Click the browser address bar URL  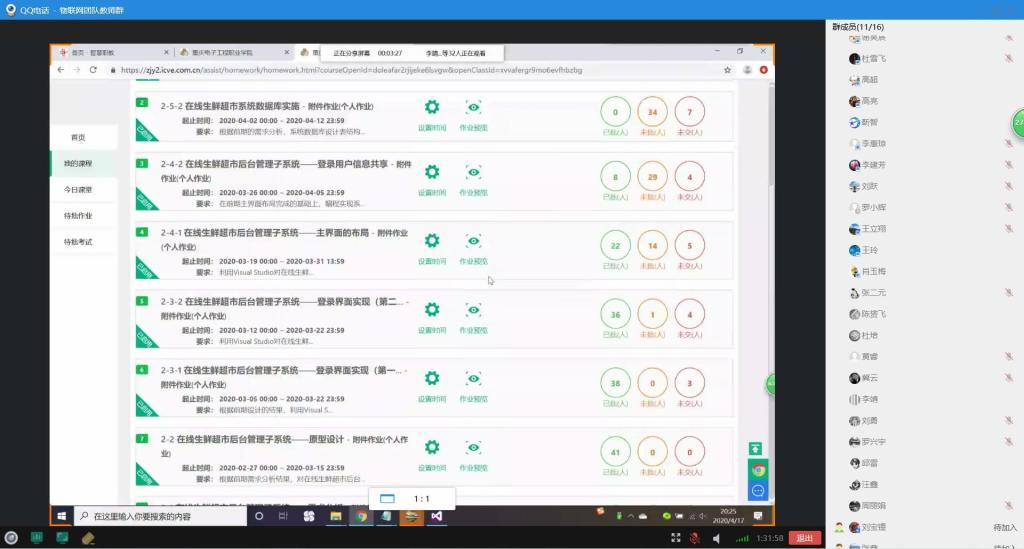(x=350, y=70)
